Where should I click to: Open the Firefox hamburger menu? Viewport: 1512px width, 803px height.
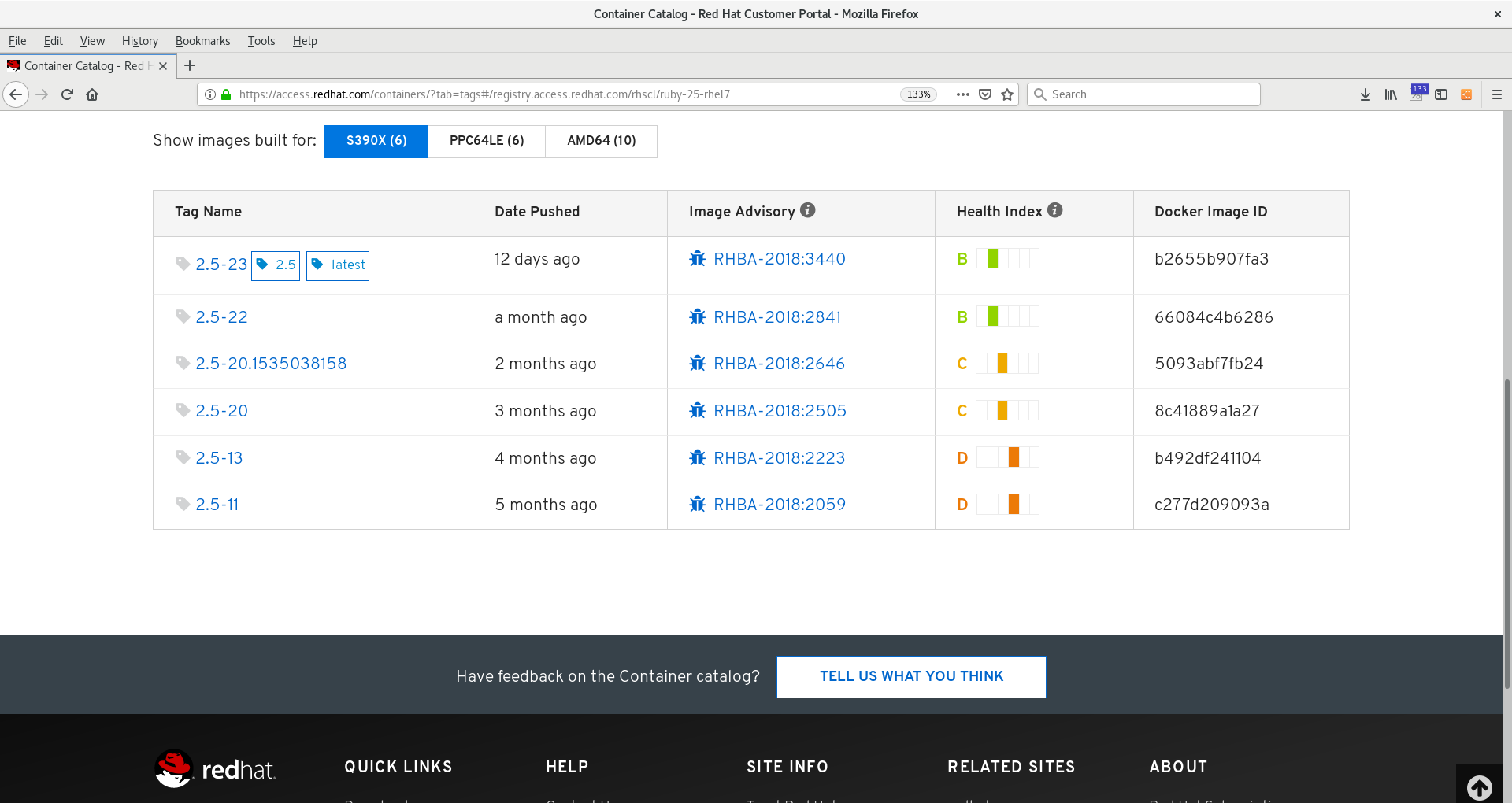(x=1497, y=94)
